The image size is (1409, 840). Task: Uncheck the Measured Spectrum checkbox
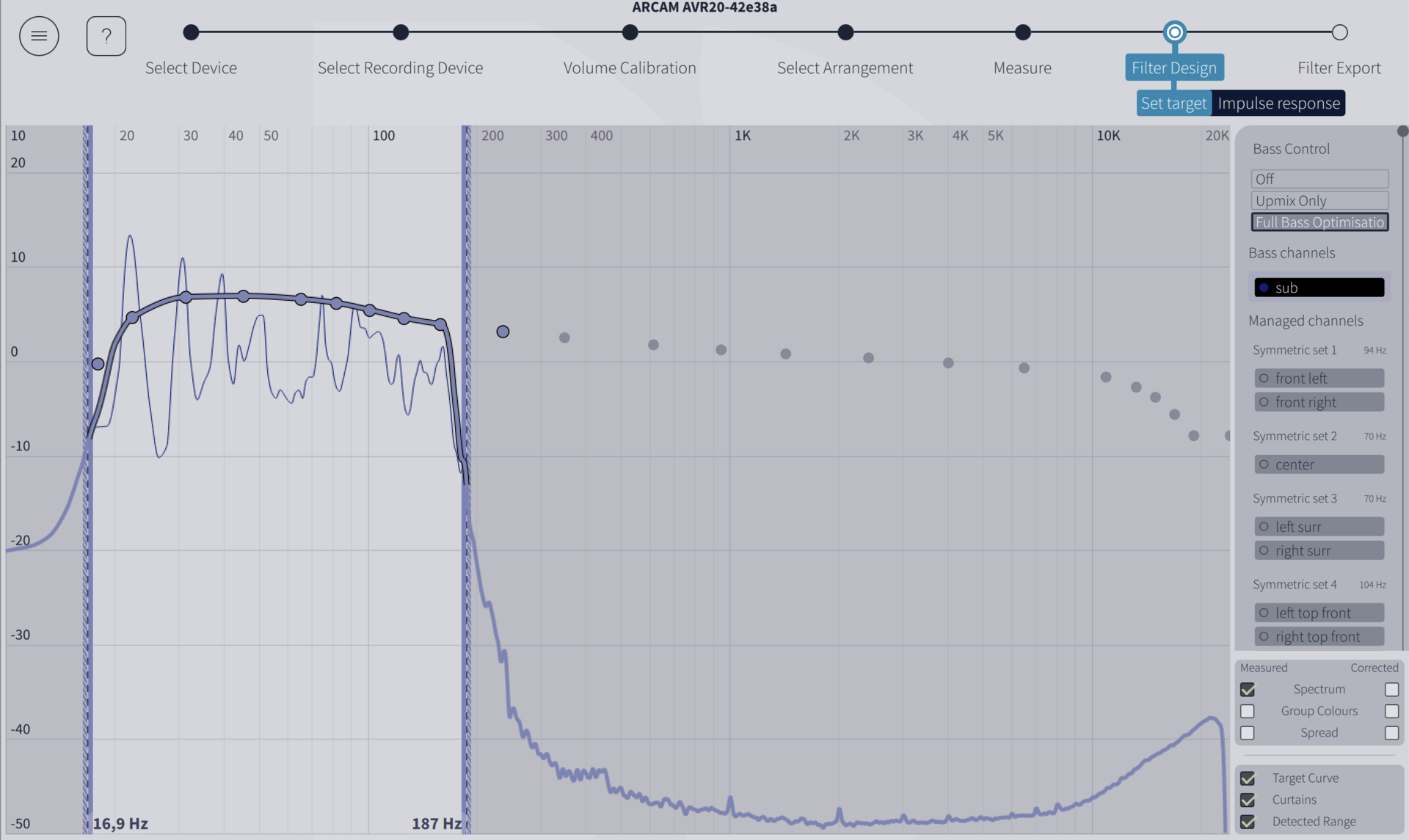[x=1248, y=690]
